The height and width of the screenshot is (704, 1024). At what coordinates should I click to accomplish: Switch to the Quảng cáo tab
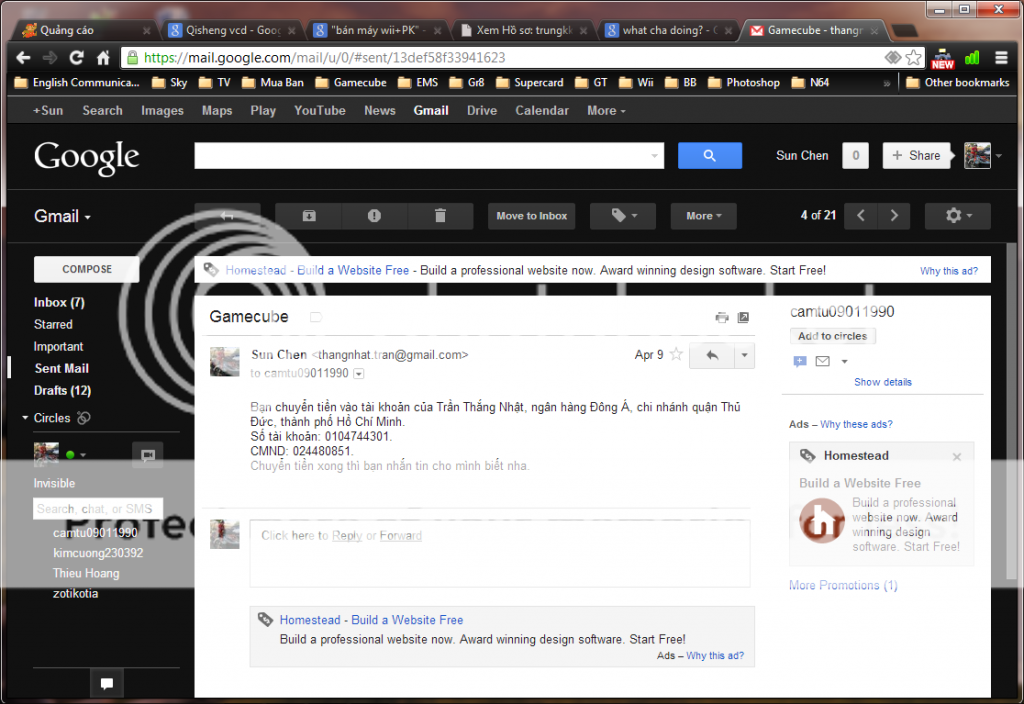point(86,30)
